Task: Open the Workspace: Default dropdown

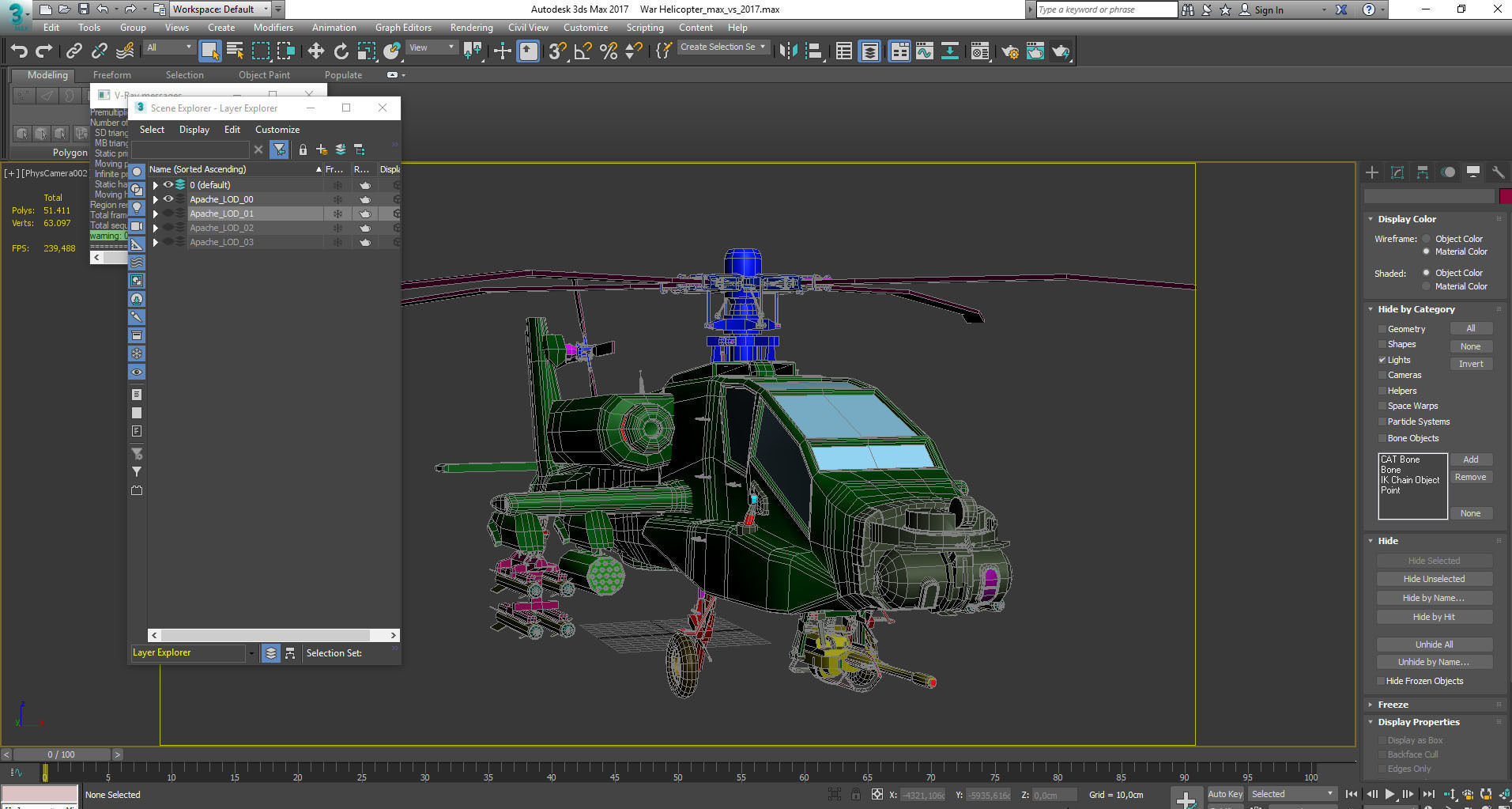Action: [x=221, y=9]
